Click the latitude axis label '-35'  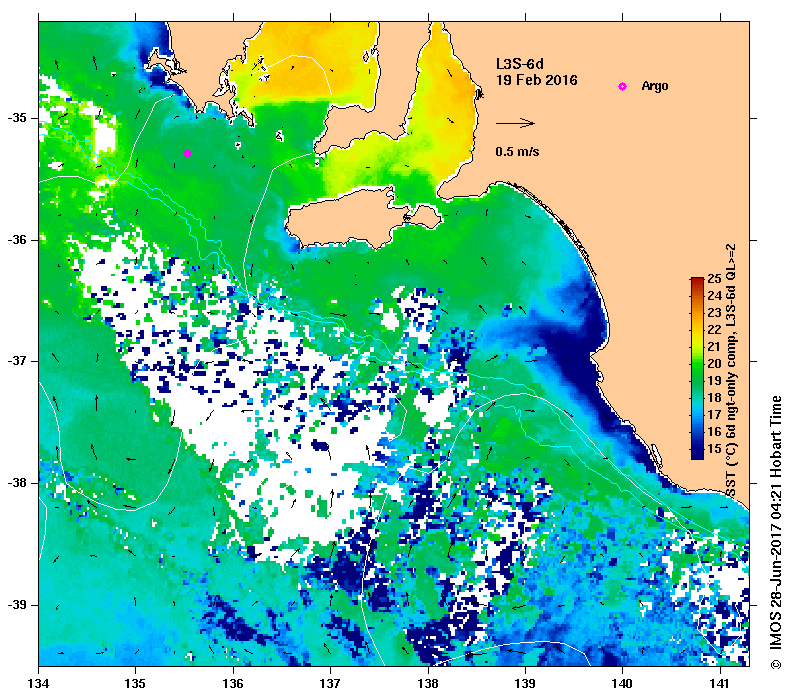[x=17, y=118]
